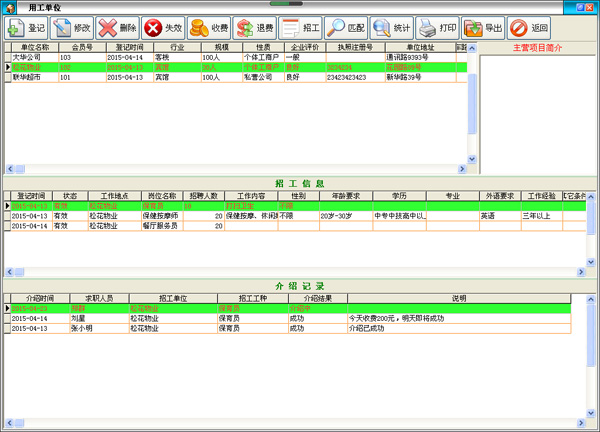Click the 企业评价 column header
The height and width of the screenshot is (432, 600).
point(305,47)
